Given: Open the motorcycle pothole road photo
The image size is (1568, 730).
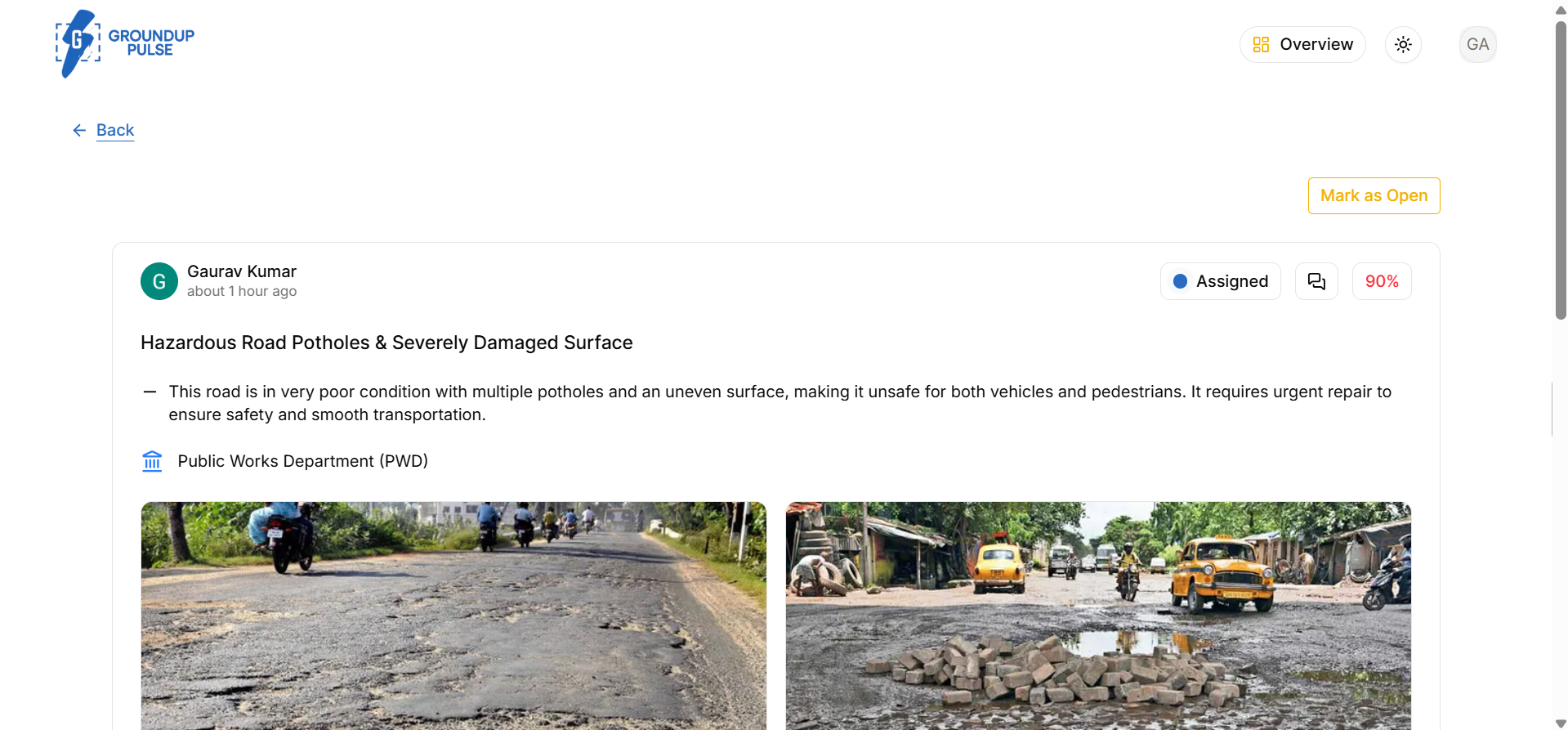Looking at the screenshot, I should point(453,616).
